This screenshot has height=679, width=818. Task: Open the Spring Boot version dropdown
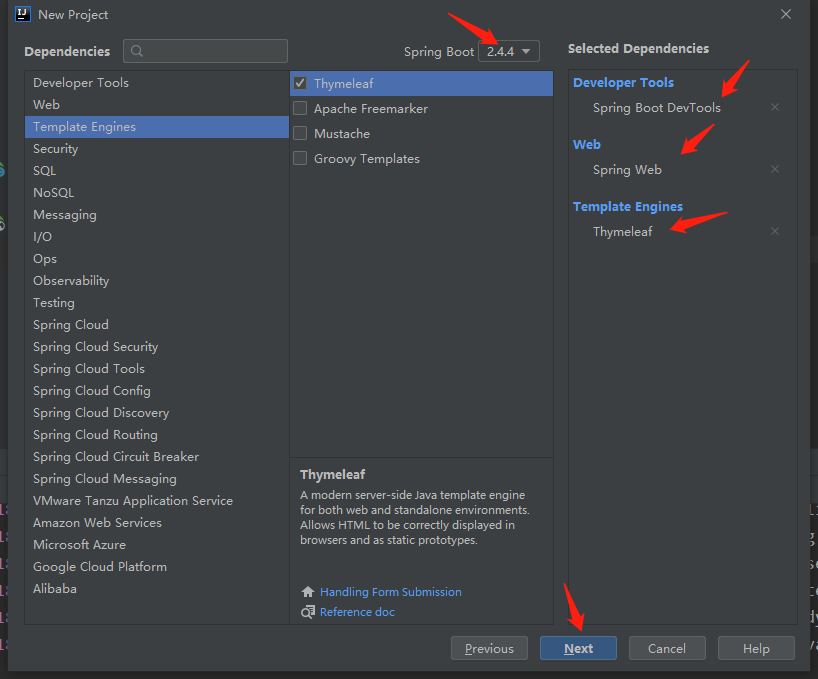(x=509, y=51)
